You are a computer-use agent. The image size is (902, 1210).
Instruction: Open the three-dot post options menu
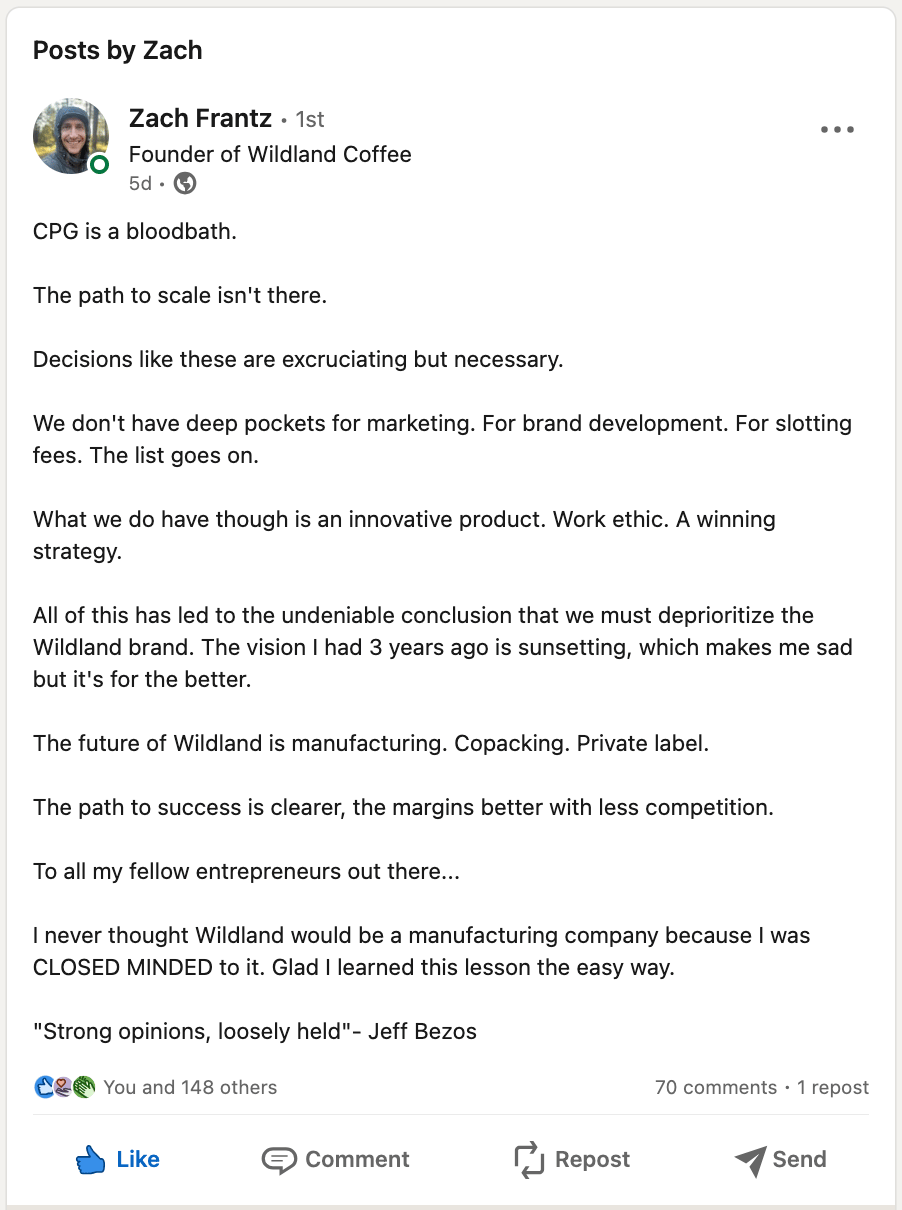point(837,129)
